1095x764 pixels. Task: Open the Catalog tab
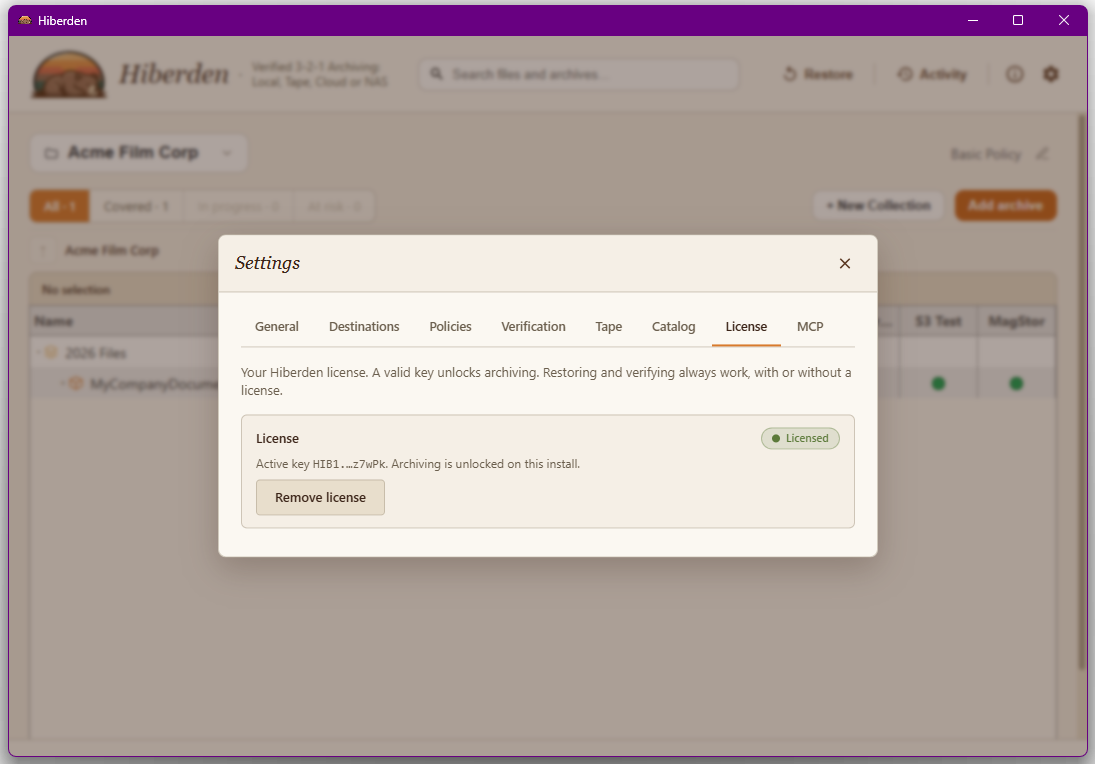tap(673, 326)
